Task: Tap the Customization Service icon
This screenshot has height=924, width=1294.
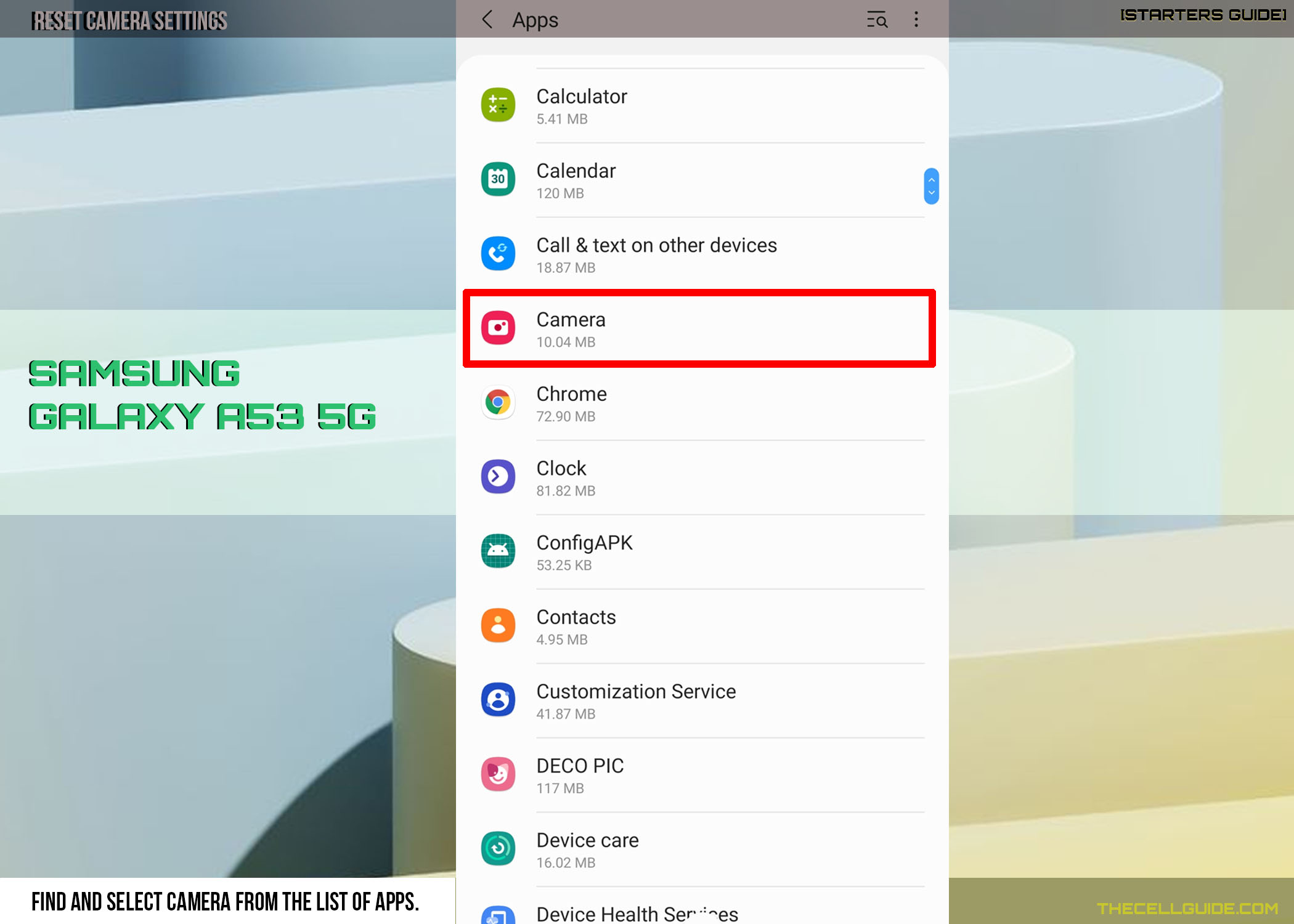Action: (498, 699)
